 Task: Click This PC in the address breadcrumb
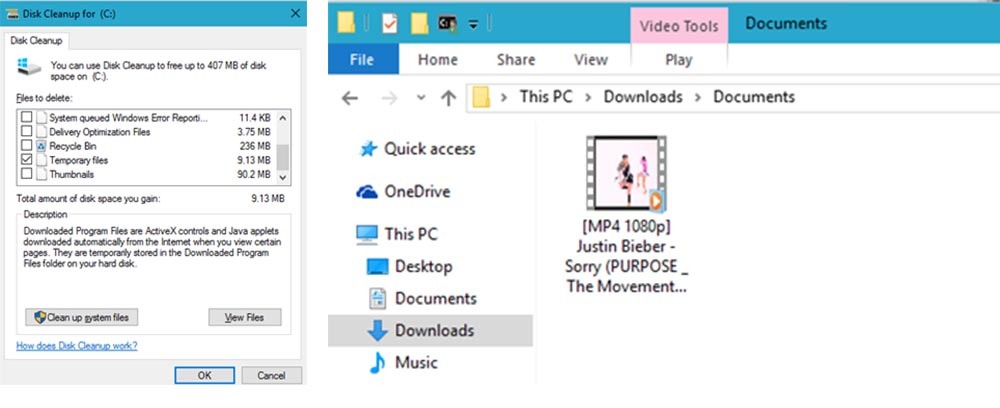click(x=546, y=97)
